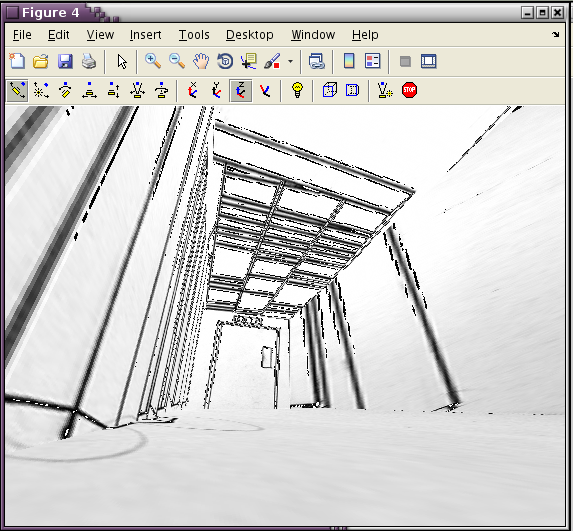This screenshot has width=573, height=531.
Task: Toggle Z principal axis button
Action: [x=240, y=90]
